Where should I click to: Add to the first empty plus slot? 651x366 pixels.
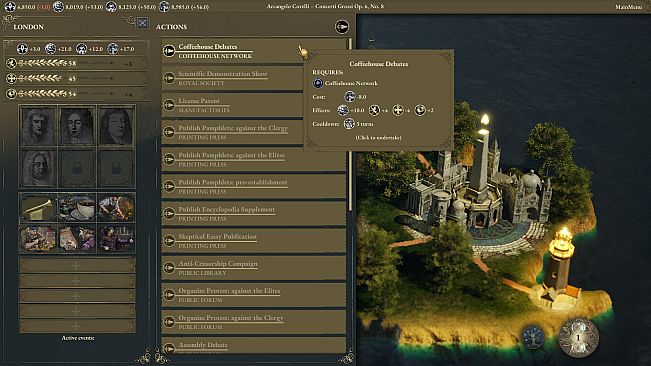click(77, 266)
